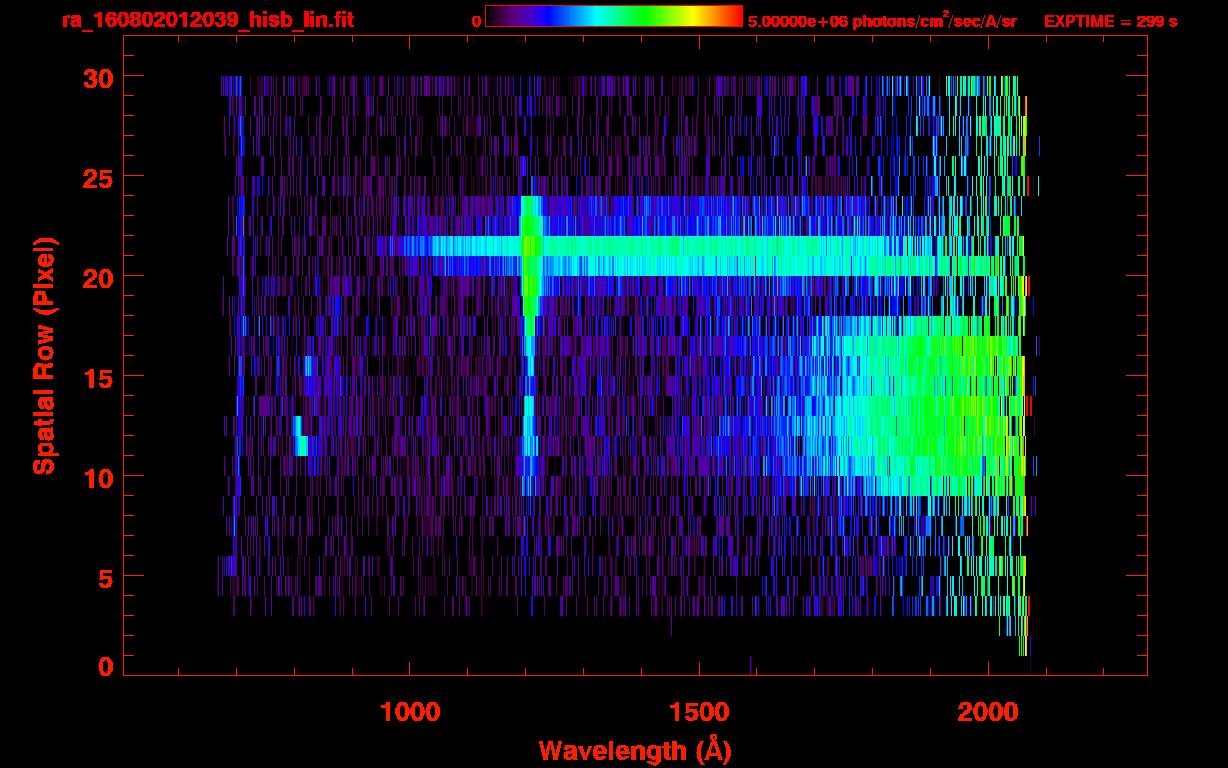This screenshot has width=1228, height=768.
Task: Click the color scale minimum label 0
Action: point(477,21)
